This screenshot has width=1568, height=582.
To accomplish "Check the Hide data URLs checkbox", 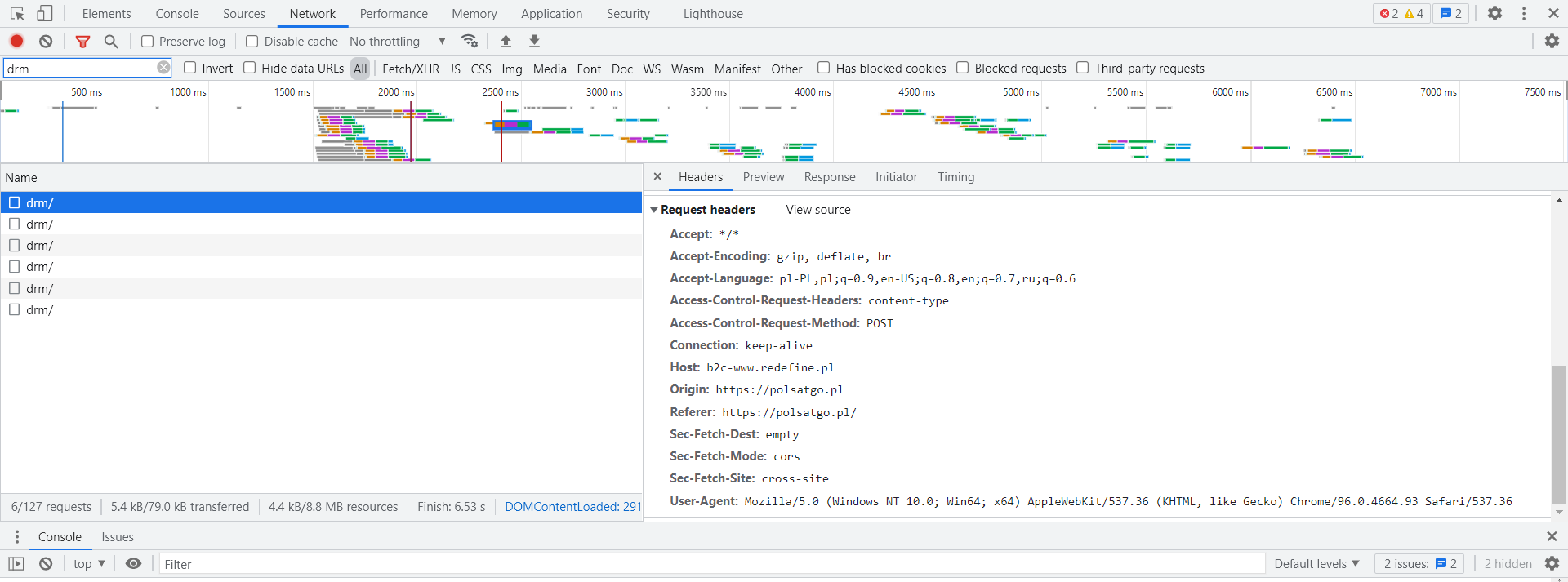I will (x=250, y=68).
